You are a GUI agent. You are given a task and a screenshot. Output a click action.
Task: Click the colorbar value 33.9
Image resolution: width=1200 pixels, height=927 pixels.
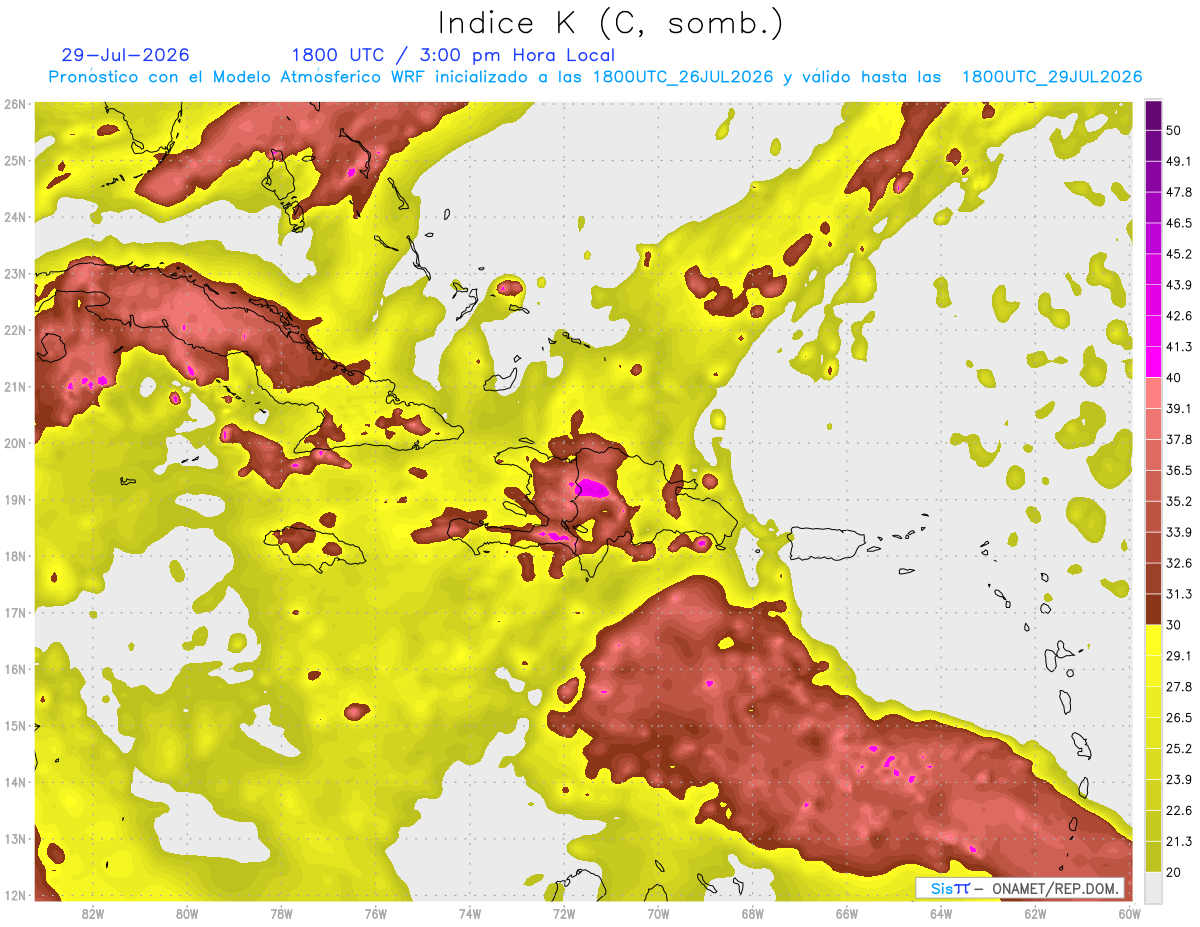coord(1179,532)
